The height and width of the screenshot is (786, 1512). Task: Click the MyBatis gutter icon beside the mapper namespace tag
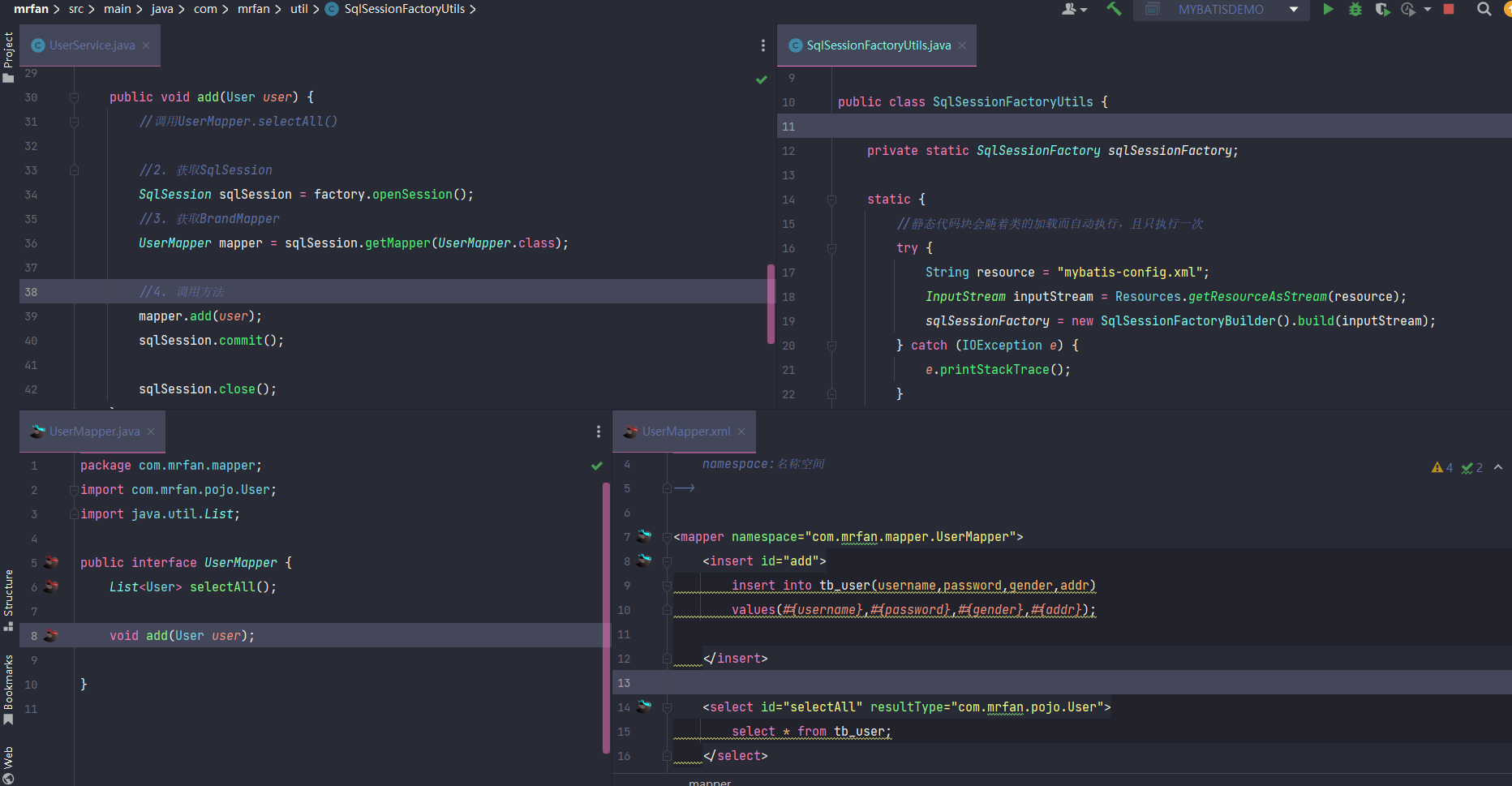(x=644, y=536)
